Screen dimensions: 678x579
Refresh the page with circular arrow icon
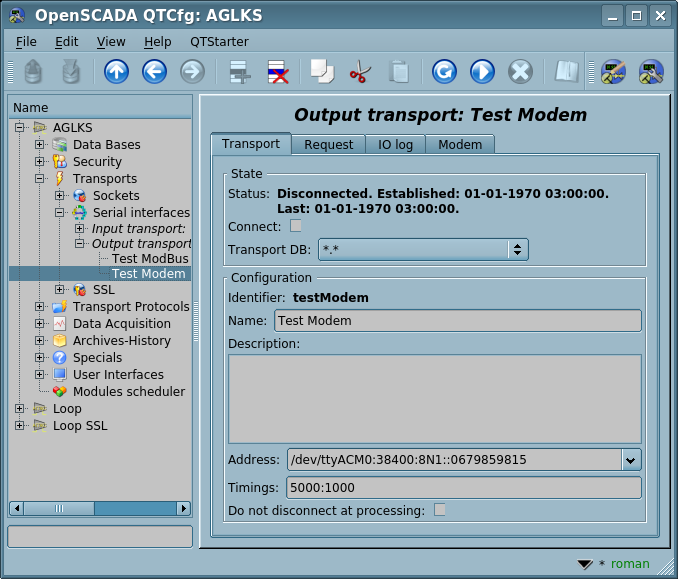click(444, 71)
